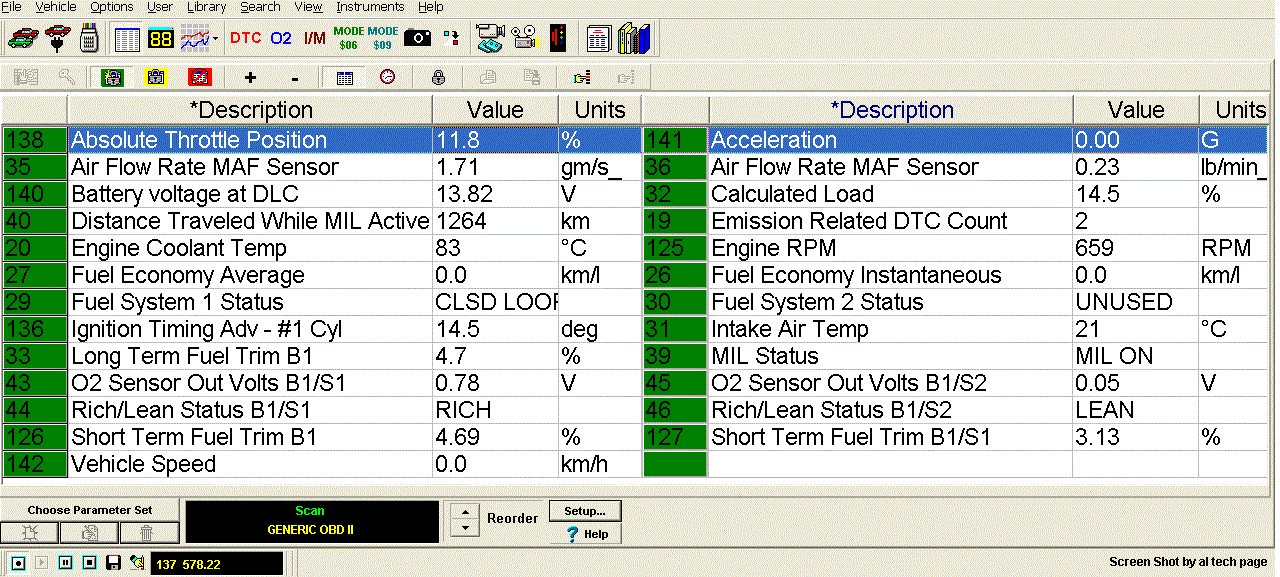
Task: Click the Reorder down arrow
Action: pyautogui.click(x=463, y=527)
